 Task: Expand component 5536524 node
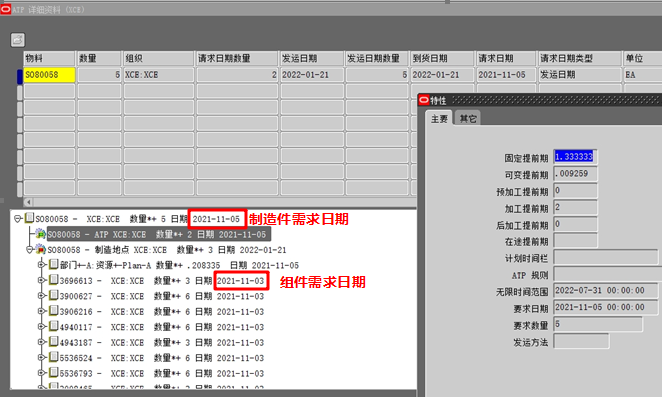point(41,357)
